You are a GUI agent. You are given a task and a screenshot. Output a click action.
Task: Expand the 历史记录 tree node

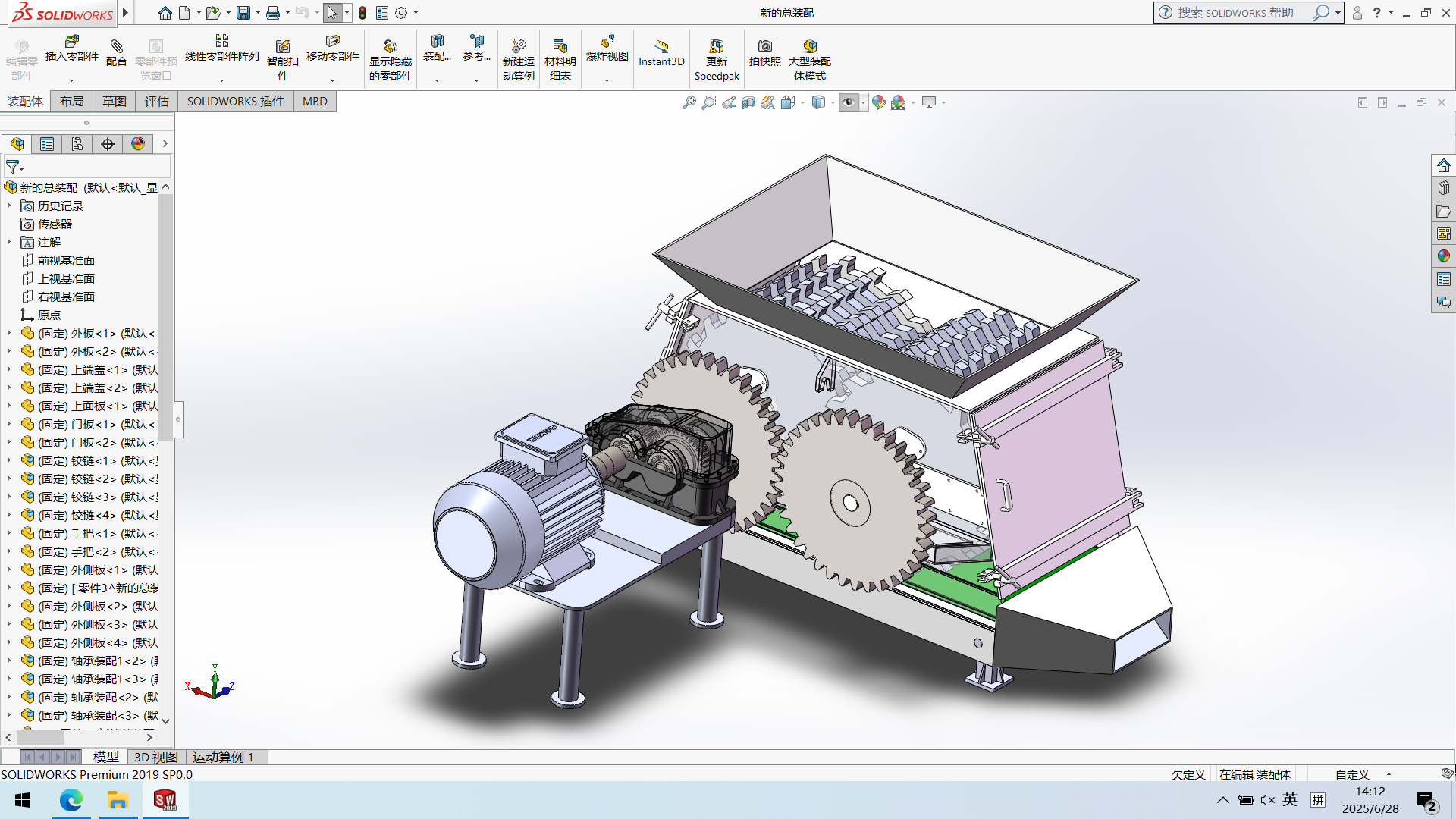9,206
